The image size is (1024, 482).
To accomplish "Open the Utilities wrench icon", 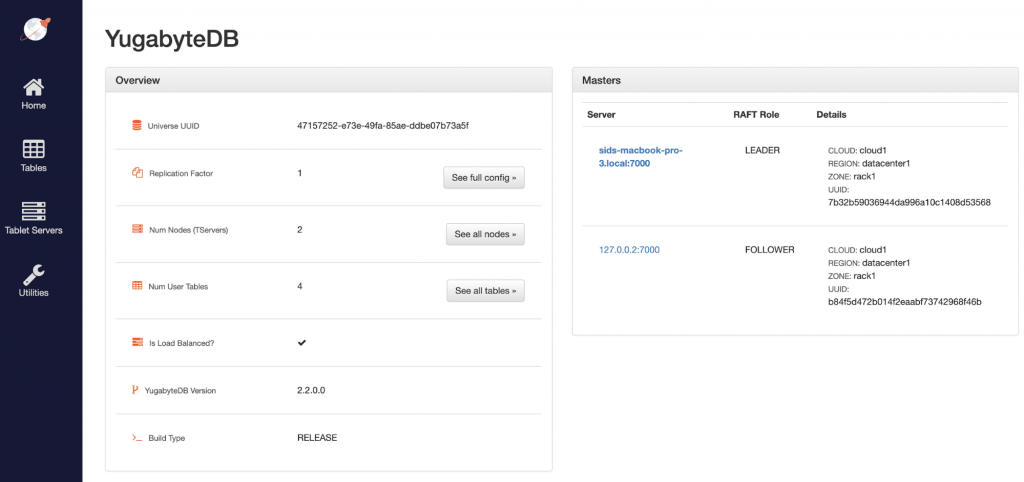I will 34,274.
